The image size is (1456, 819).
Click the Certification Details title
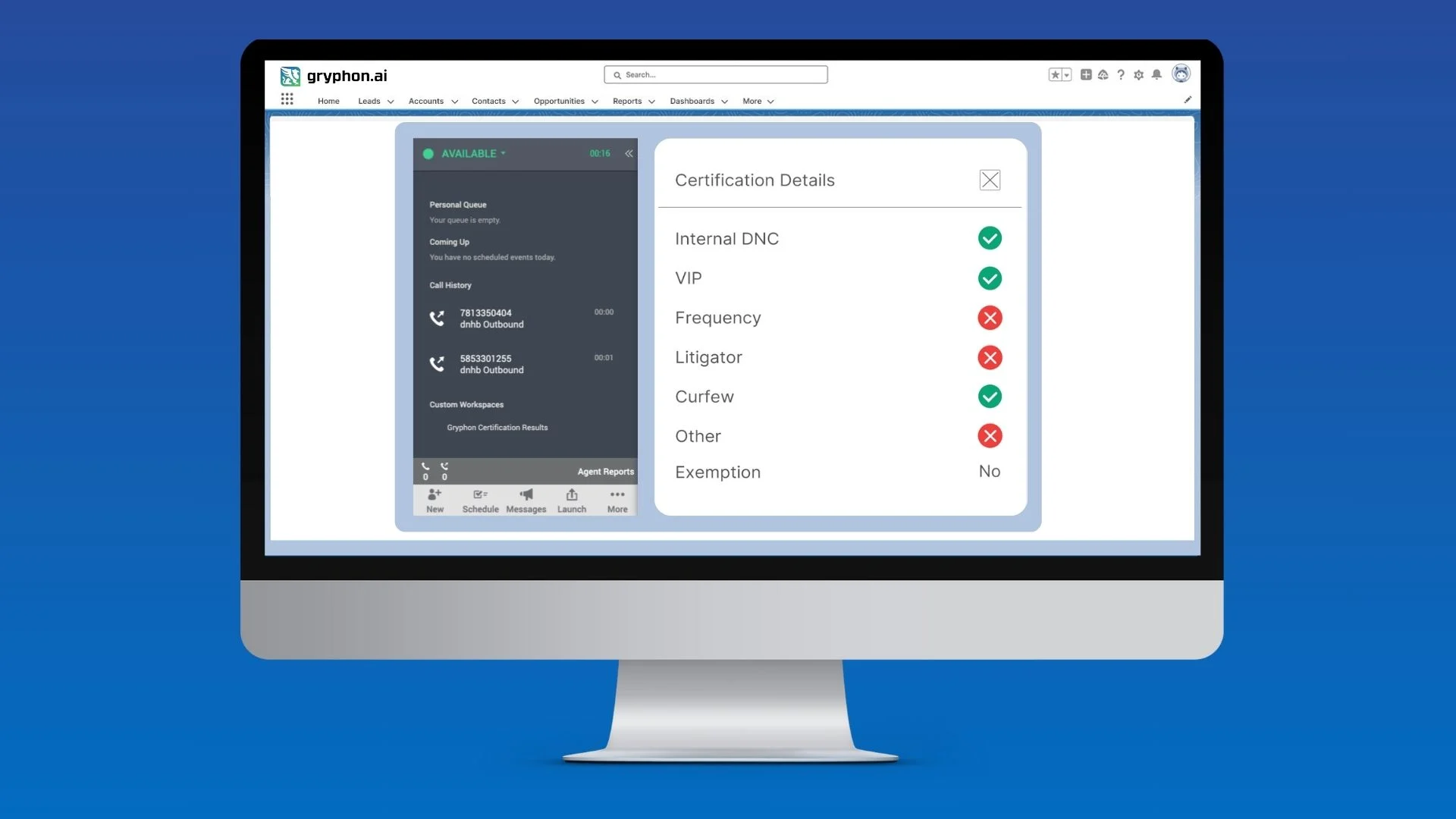tap(755, 180)
